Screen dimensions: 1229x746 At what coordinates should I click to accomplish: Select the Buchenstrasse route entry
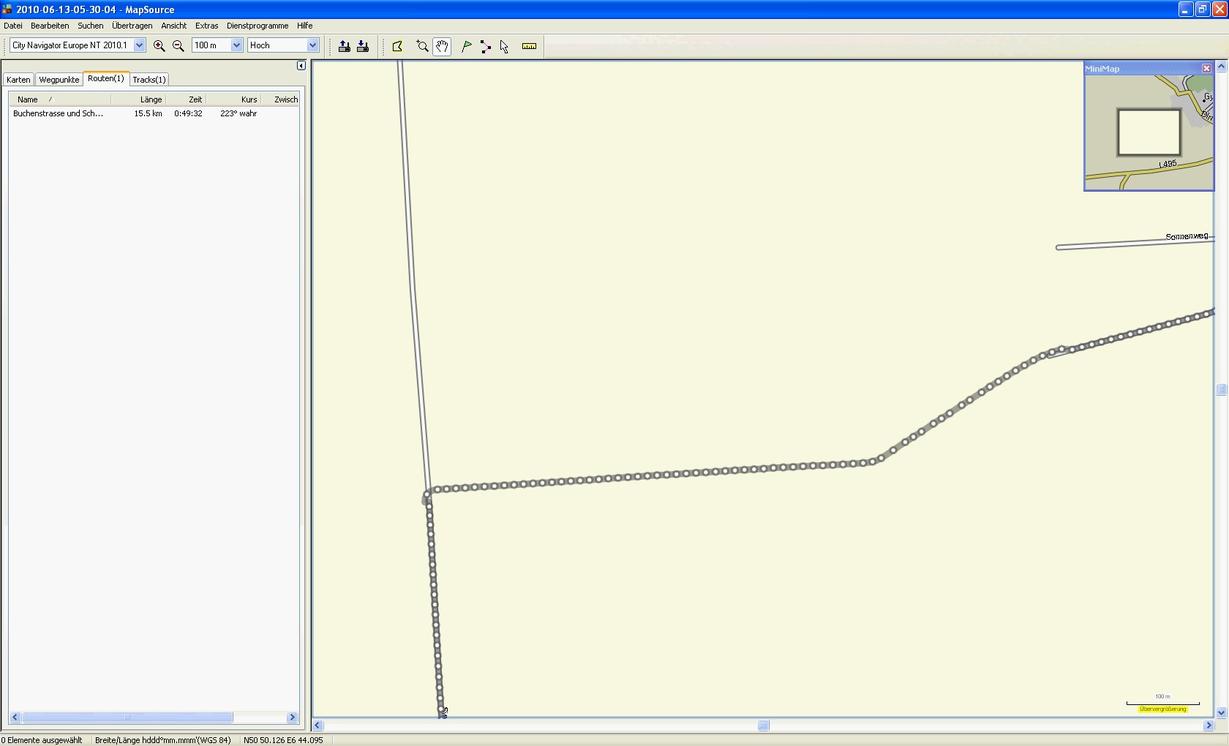point(58,114)
